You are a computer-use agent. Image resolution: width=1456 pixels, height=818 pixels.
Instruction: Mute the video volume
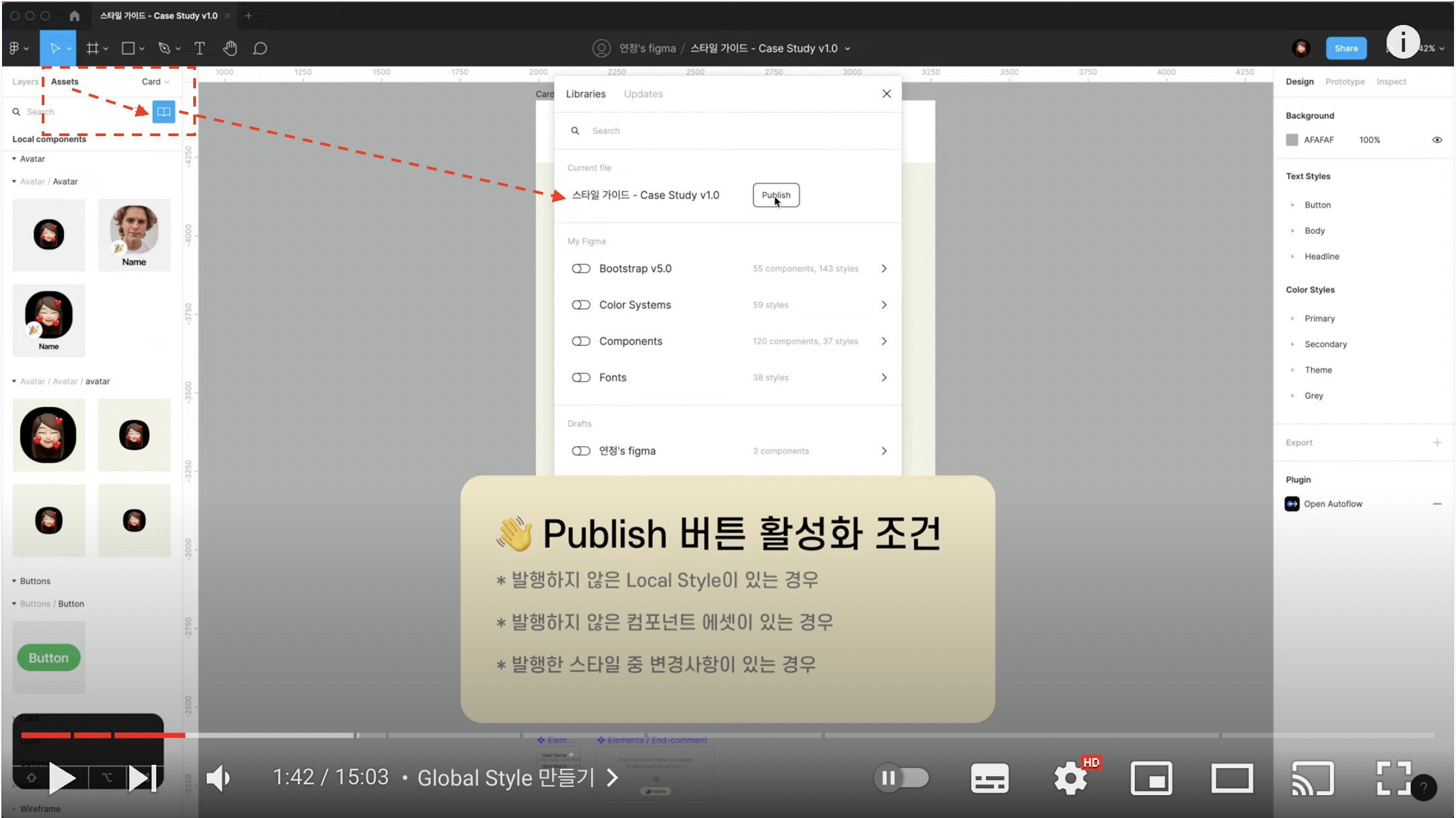[x=218, y=778]
